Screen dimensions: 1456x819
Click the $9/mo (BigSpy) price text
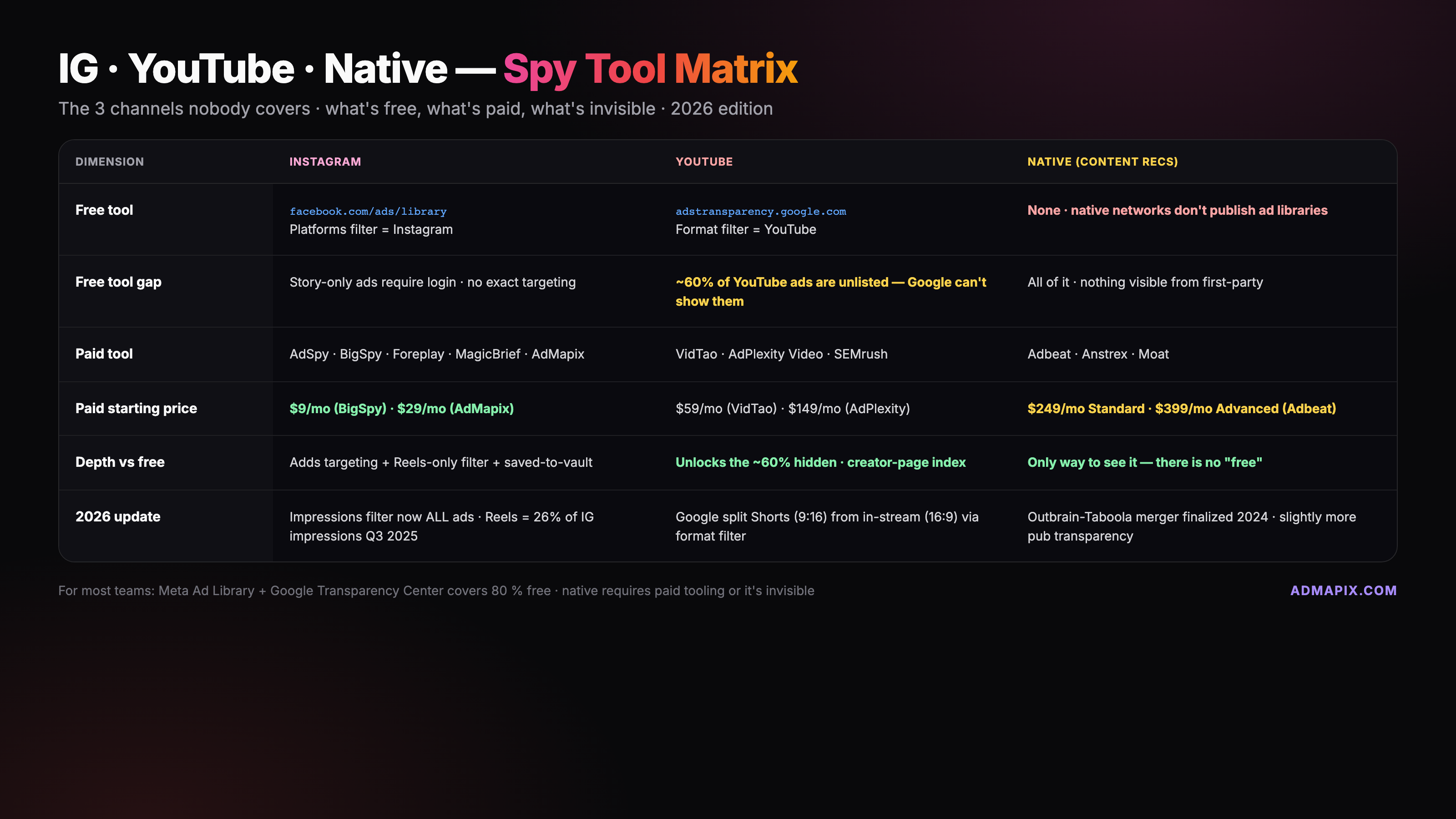click(x=338, y=409)
